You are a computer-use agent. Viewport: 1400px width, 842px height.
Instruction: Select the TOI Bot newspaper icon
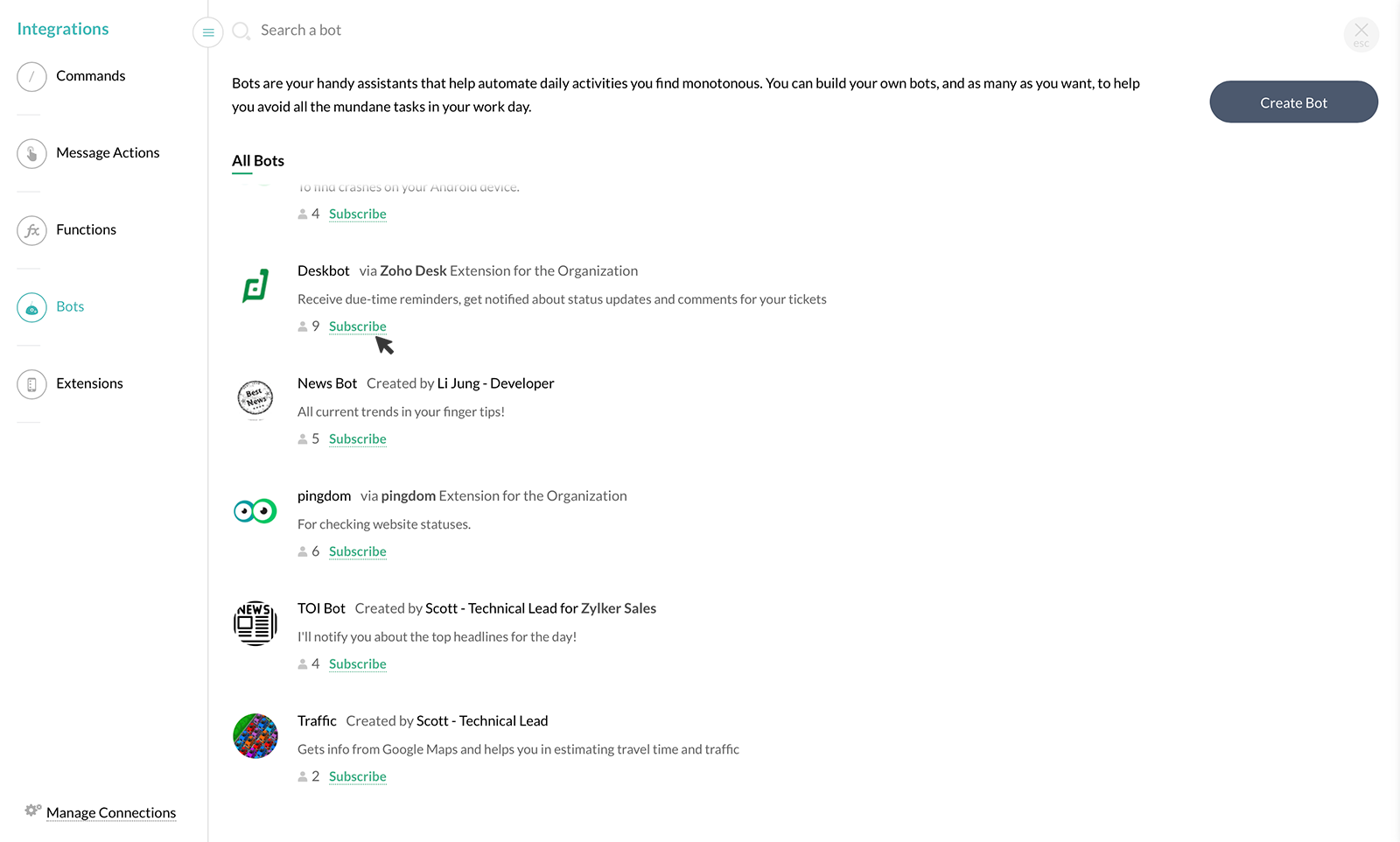coord(255,623)
